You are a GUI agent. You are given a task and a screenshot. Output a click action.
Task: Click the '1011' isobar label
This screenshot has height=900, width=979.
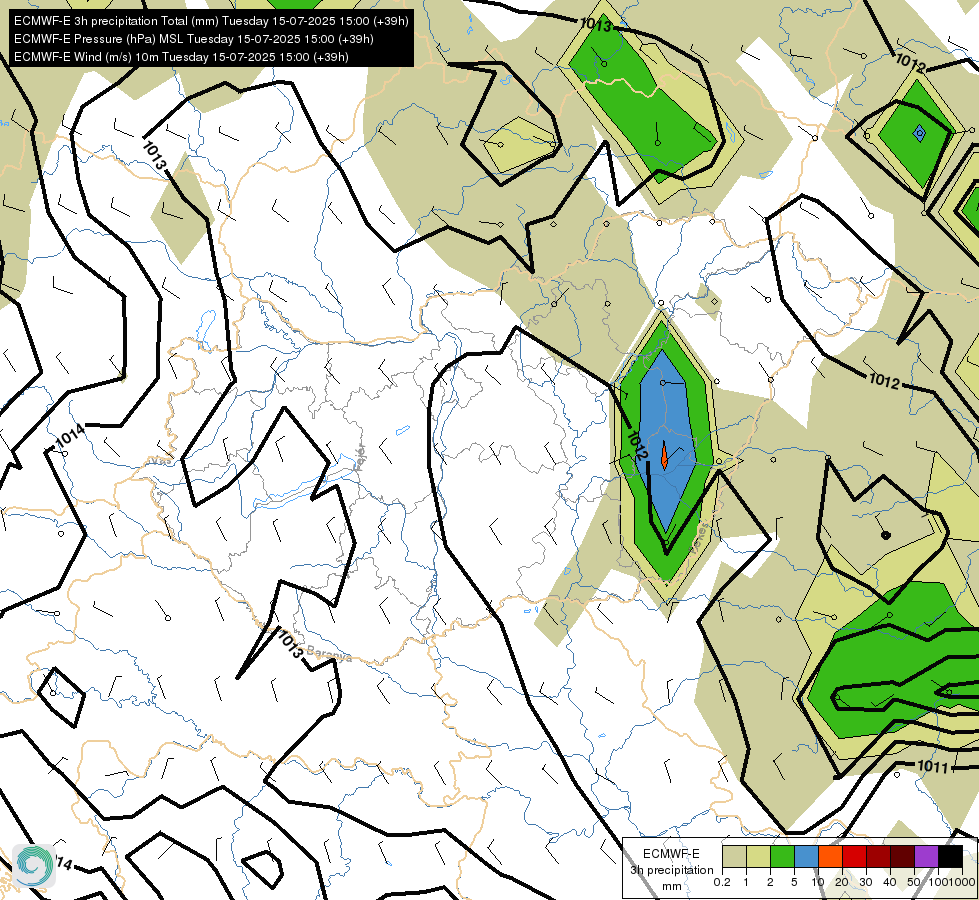tap(933, 766)
